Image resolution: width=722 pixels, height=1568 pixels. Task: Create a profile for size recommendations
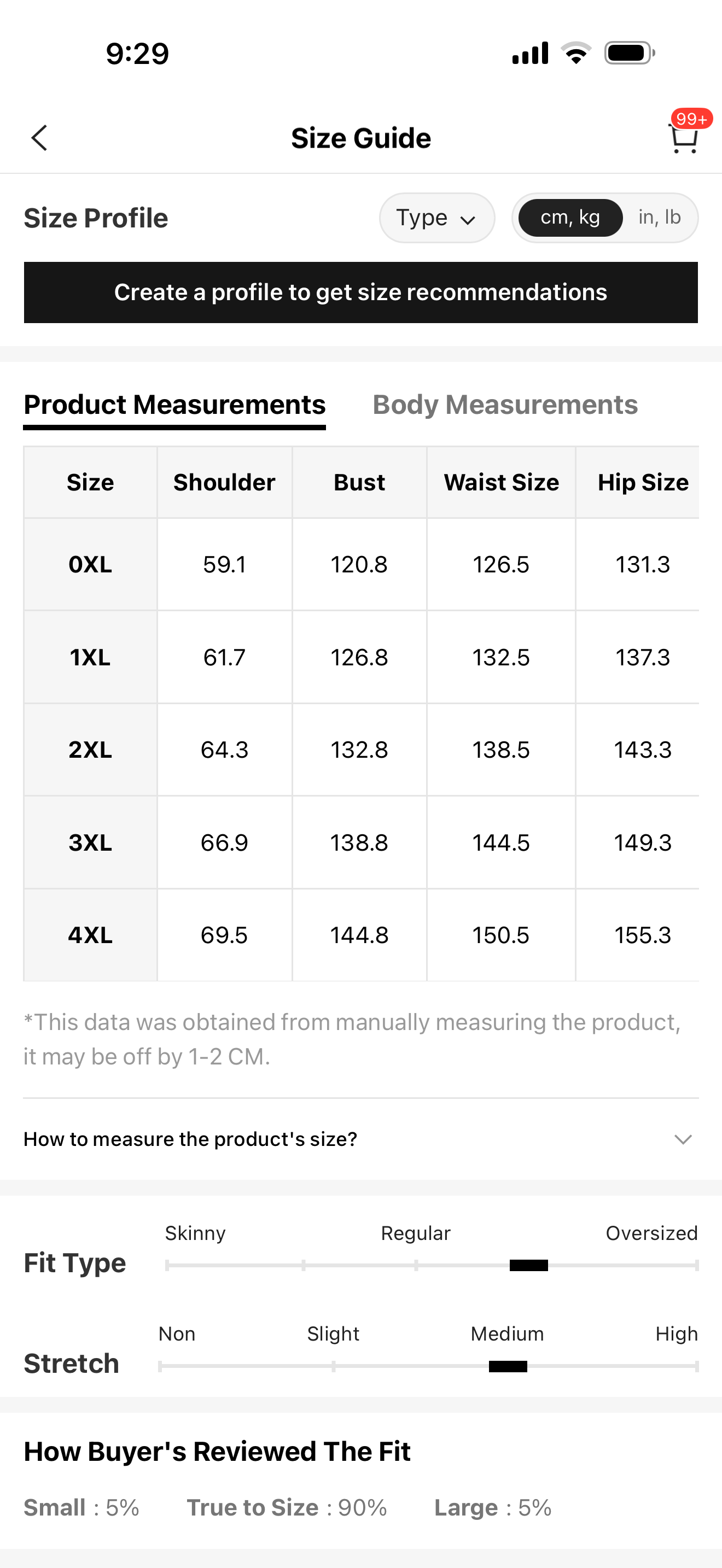pyautogui.click(x=360, y=292)
